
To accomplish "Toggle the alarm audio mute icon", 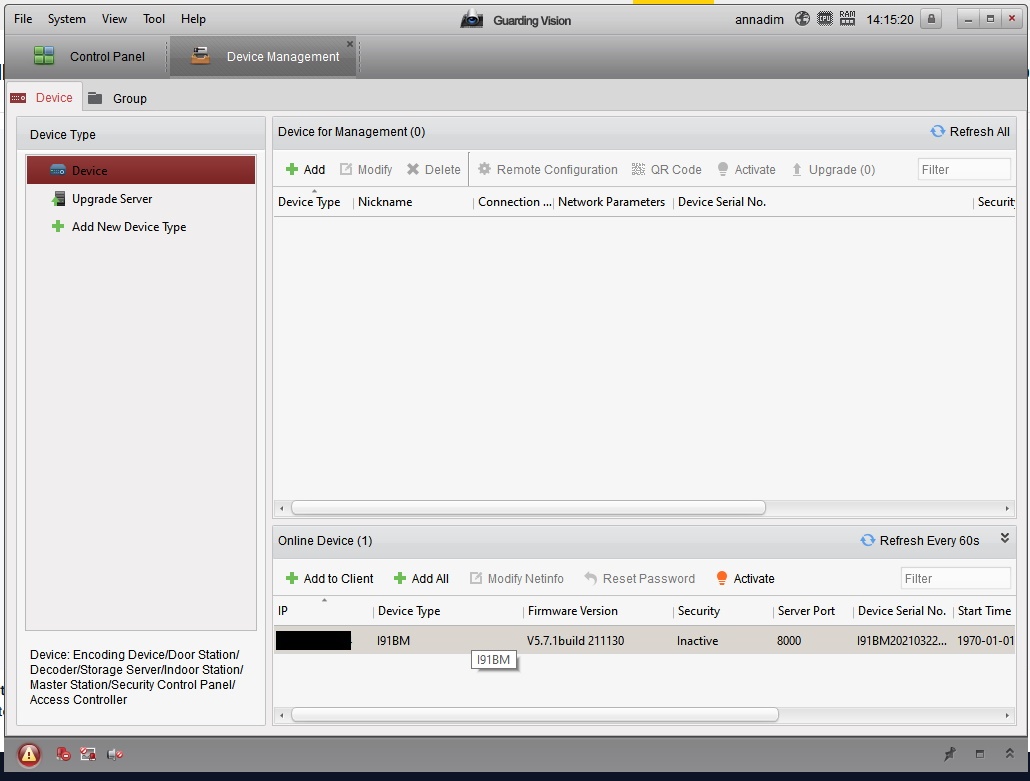I will point(114,754).
